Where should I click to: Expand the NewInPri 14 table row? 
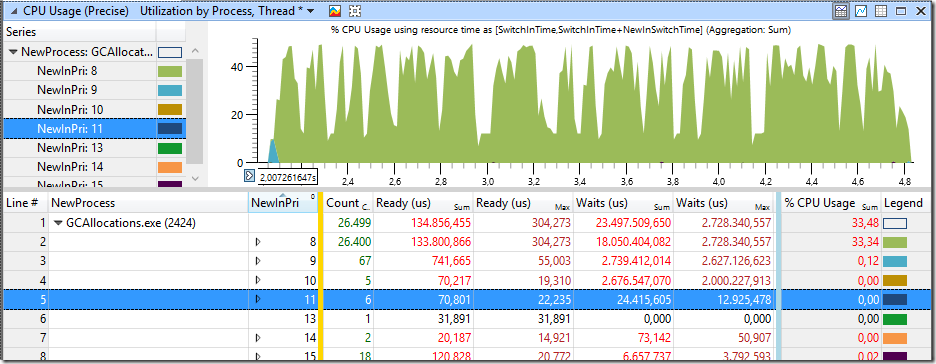coord(258,337)
